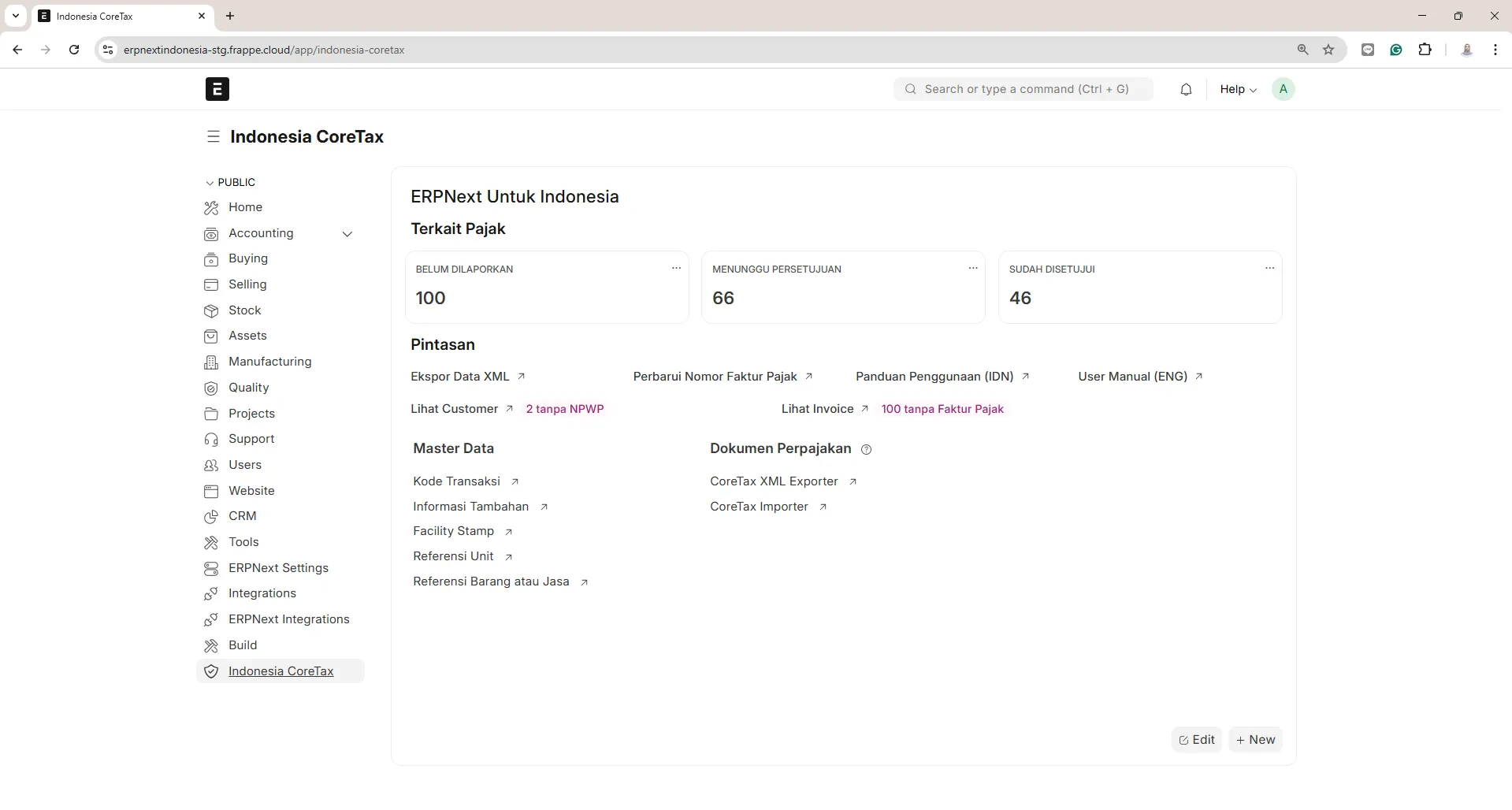
Task: Open Chrome three-dot menu
Action: pyautogui.click(x=1495, y=50)
